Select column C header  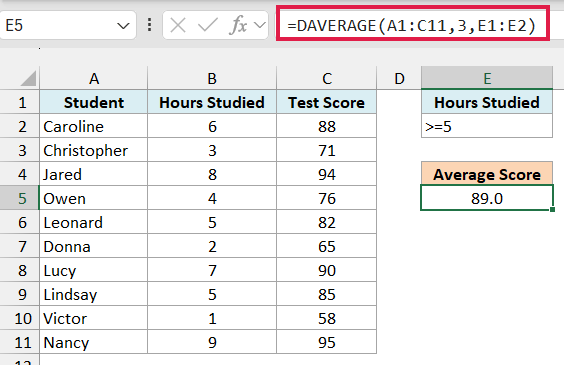[327, 78]
